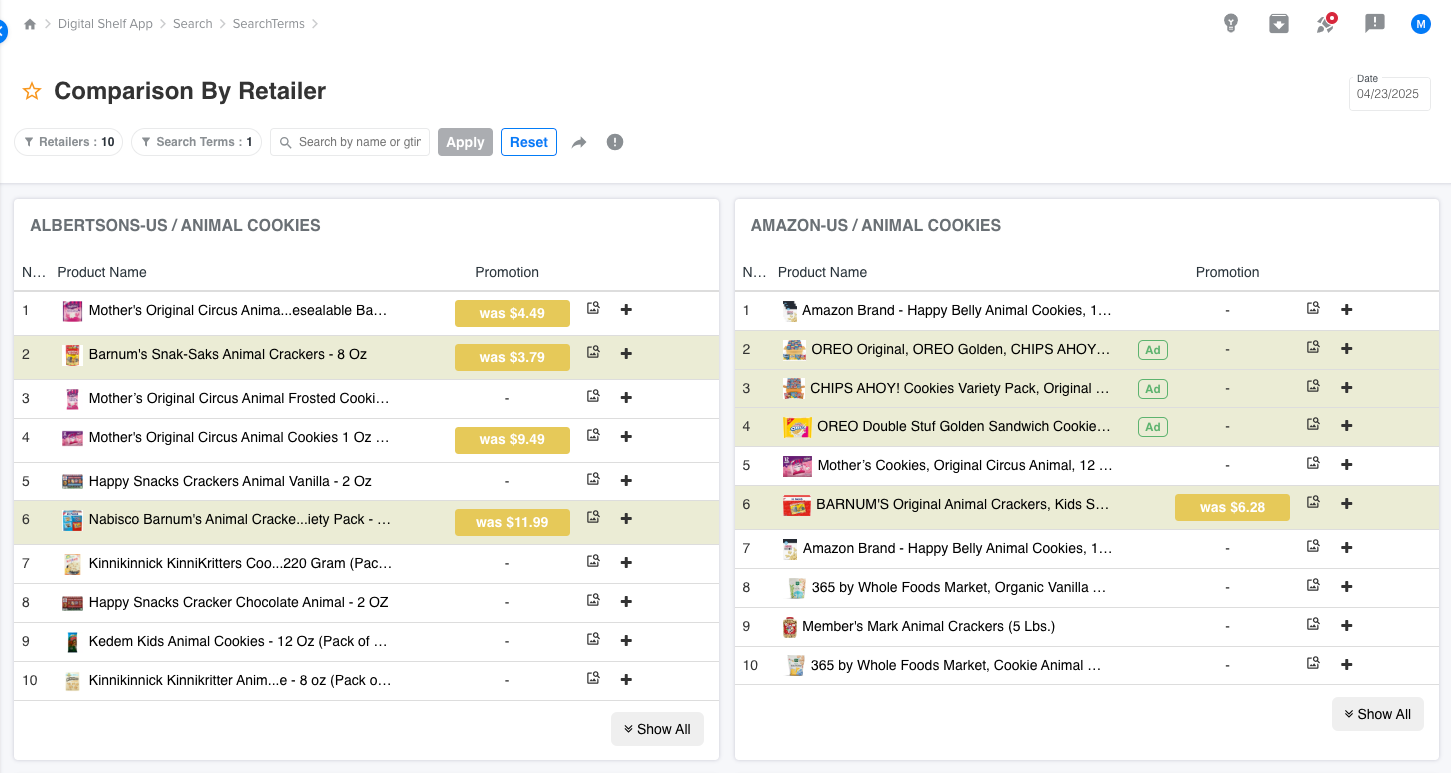Click plus icon for Kinnikinnick KinniKritters Coo row
The height and width of the screenshot is (773, 1451).
(x=626, y=563)
